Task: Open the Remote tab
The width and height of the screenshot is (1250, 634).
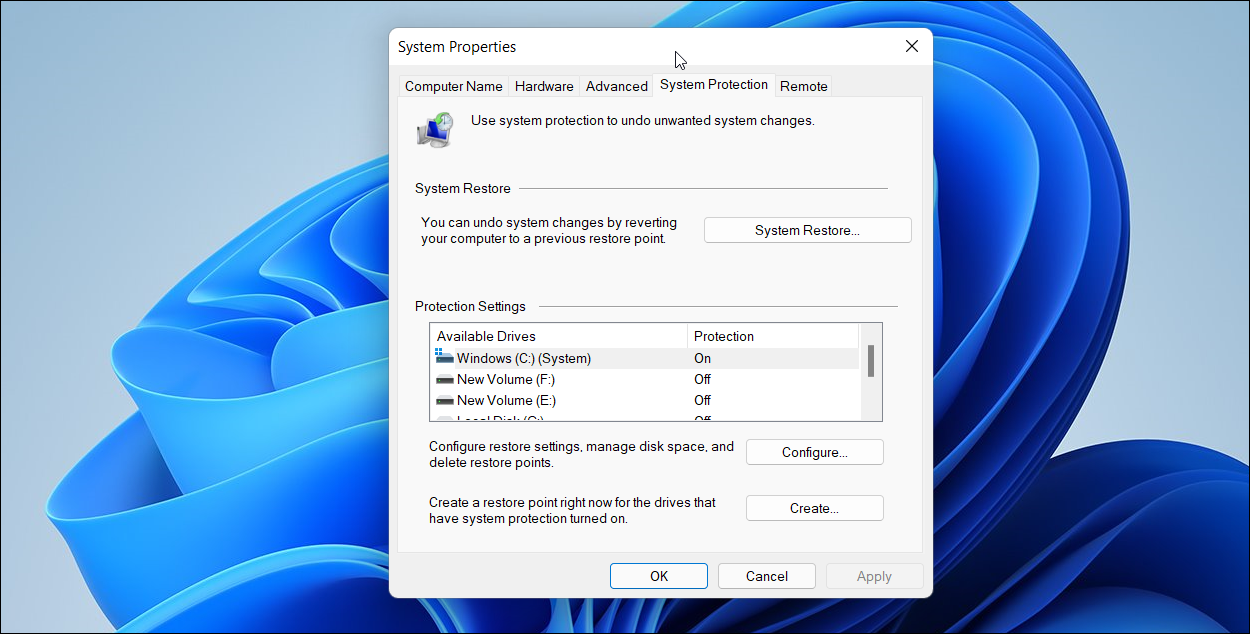Action: click(803, 86)
